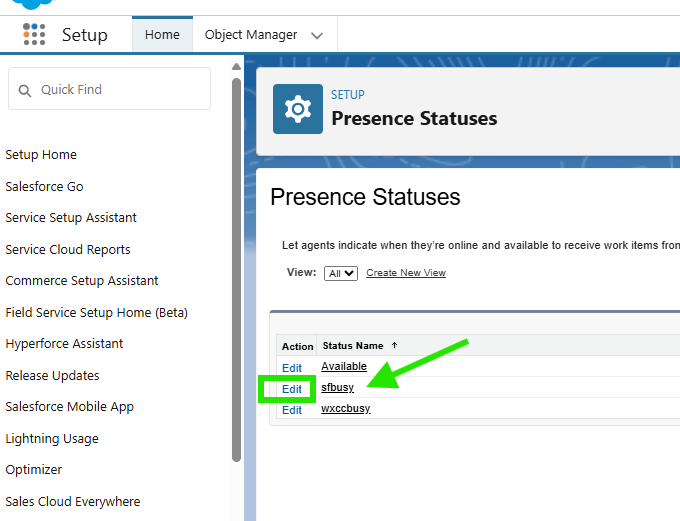Image resolution: width=680 pixels, height=521 pixels.
Task: Switch to the Home tab
Action: coord(162,35)
